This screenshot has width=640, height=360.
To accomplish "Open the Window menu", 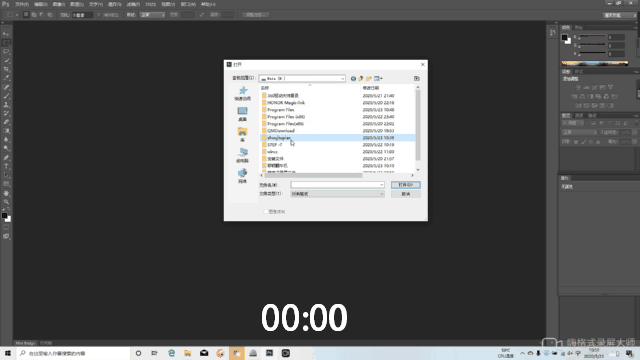I will click(x=188, y=4).
